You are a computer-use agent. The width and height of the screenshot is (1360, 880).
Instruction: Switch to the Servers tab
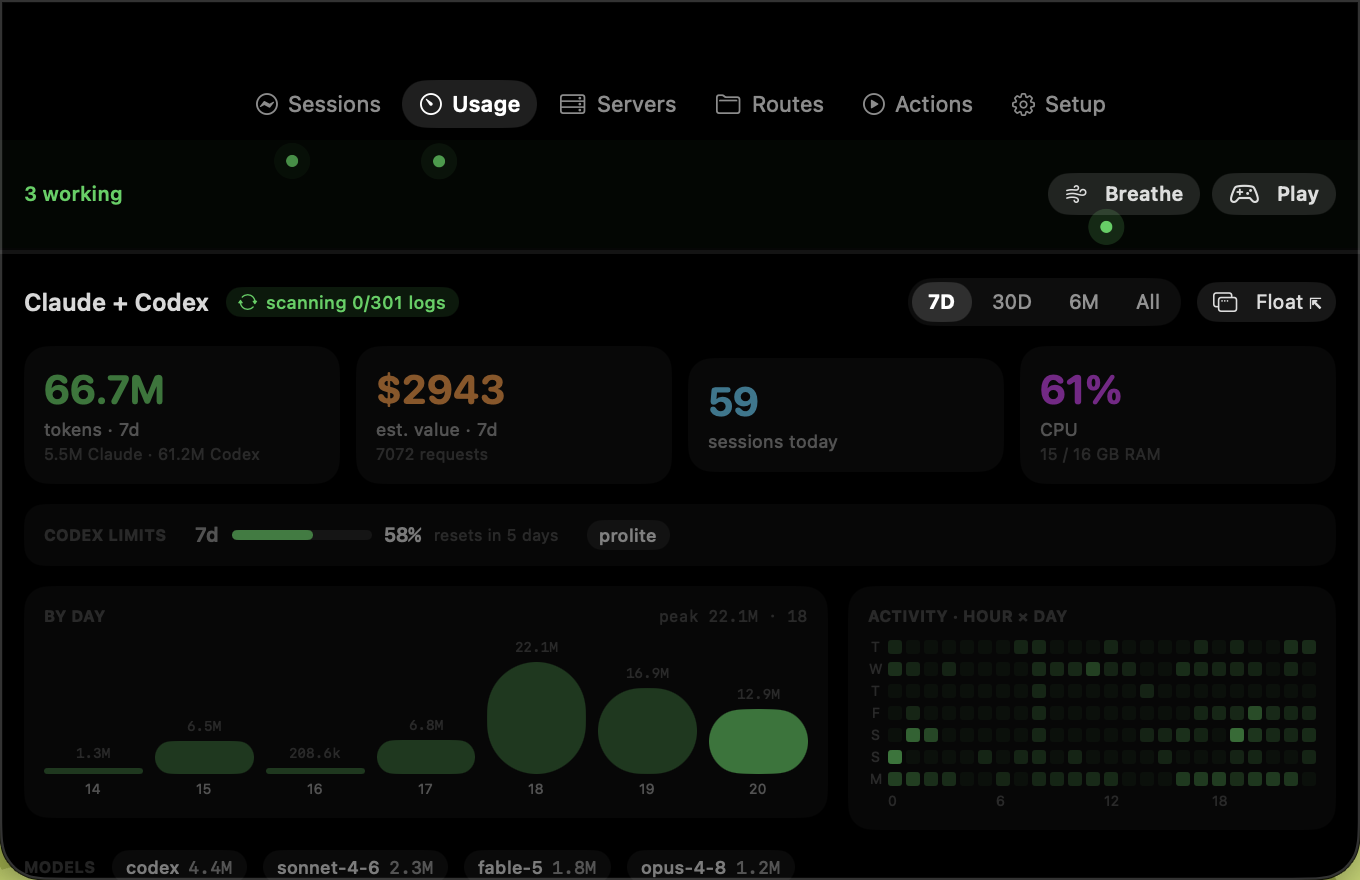(617, 104)
